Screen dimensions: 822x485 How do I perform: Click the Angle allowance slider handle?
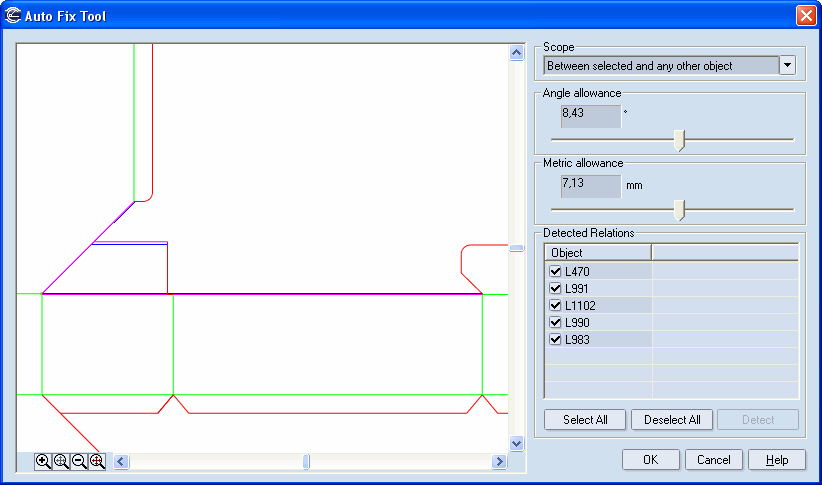point(679,140)
